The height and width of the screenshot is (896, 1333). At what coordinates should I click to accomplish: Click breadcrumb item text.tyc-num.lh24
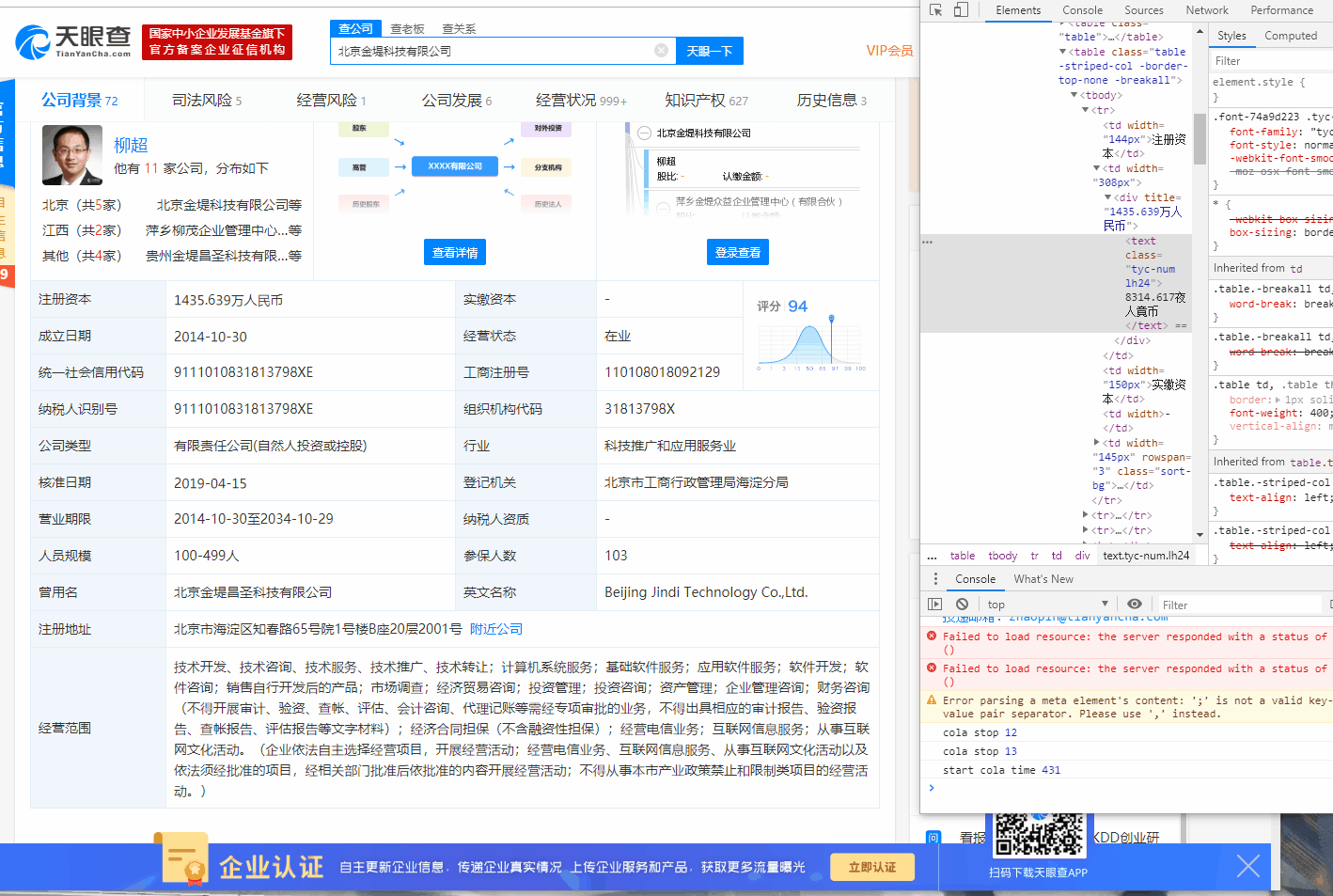pos(1146,556)
